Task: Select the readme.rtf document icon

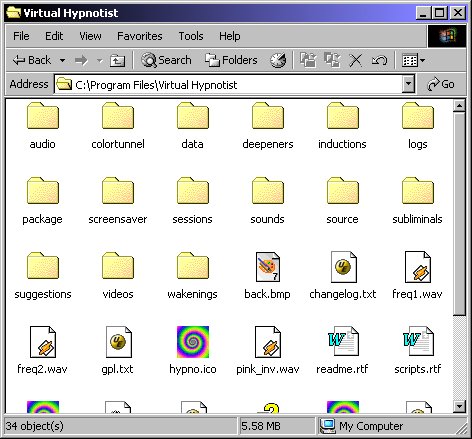Action: click(343, 341)
